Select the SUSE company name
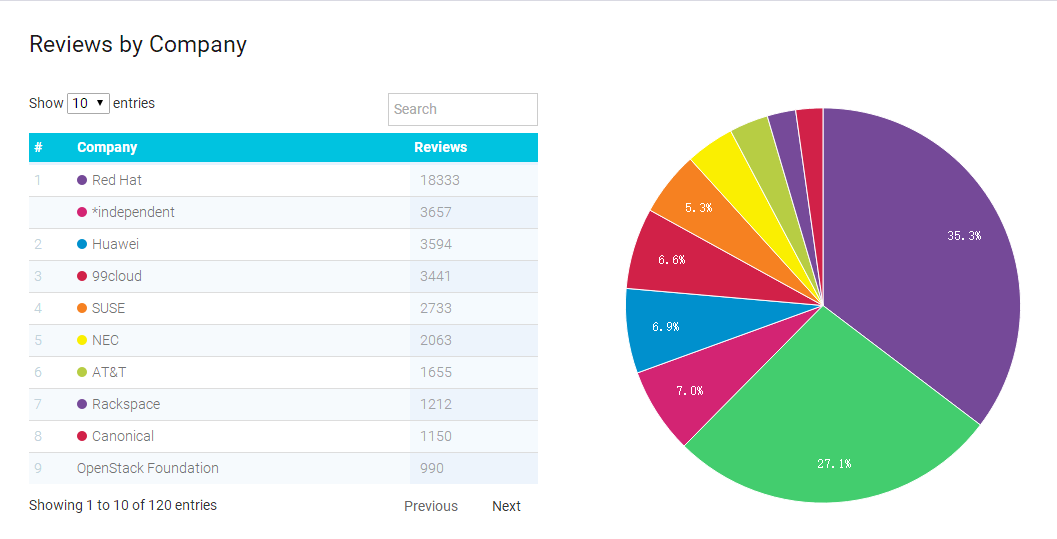 [109, 308]
